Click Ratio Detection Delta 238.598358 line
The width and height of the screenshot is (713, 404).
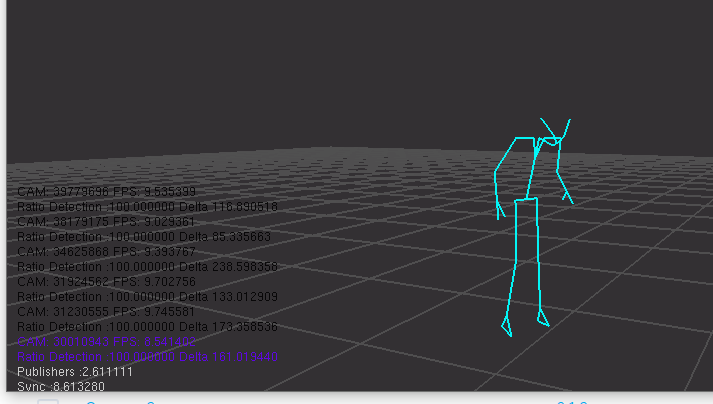coord(147,267)
